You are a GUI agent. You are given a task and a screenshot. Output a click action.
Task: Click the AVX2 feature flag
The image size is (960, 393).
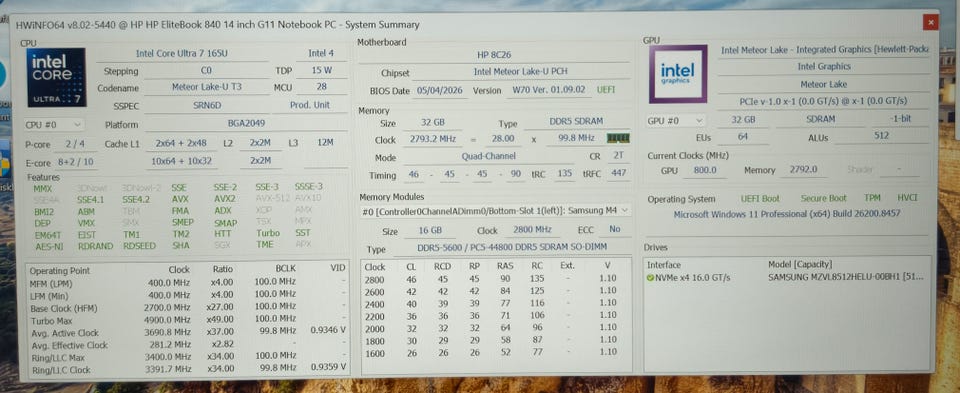225,199
